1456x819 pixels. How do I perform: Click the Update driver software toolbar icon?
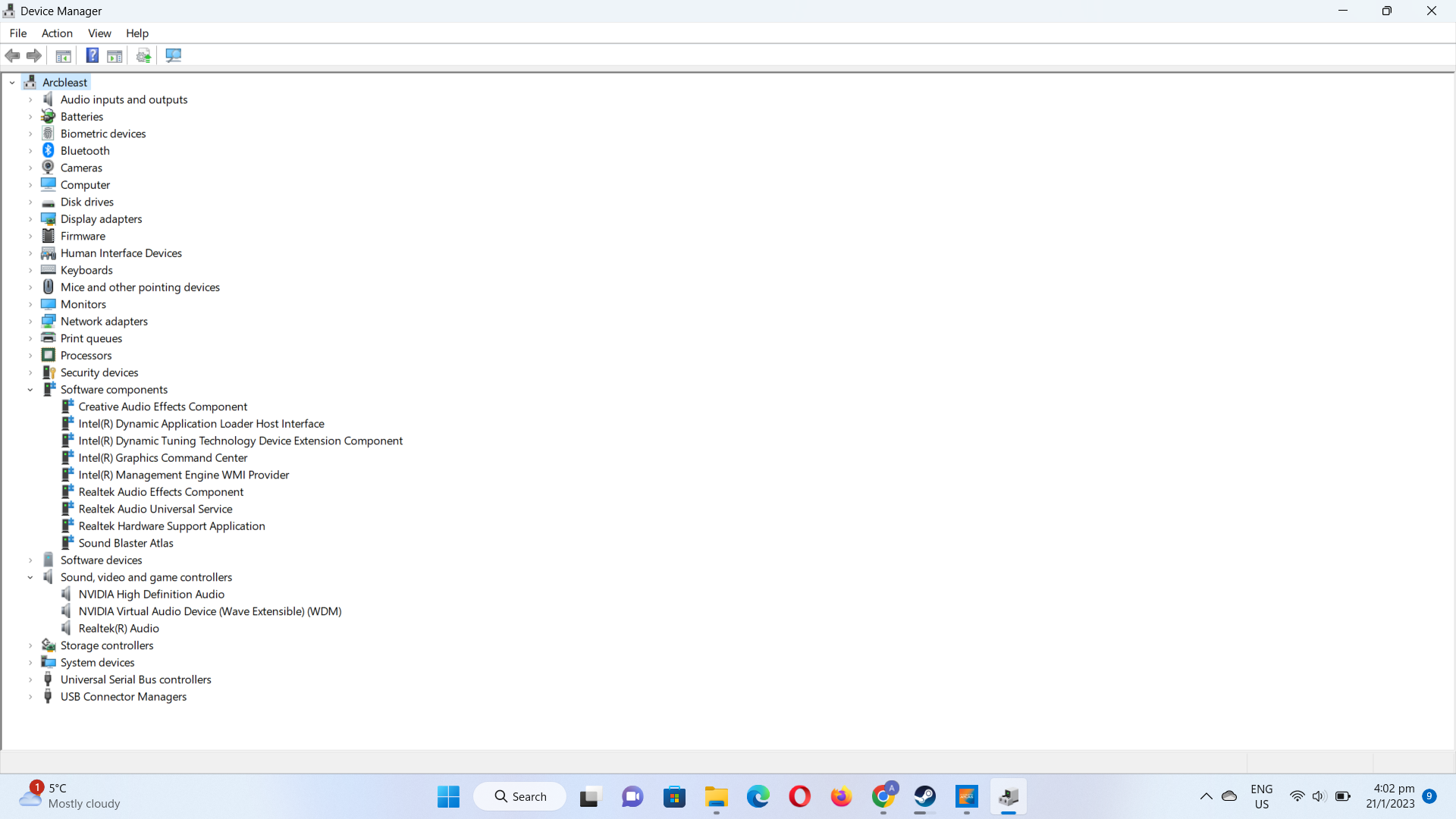coord(143,55)
